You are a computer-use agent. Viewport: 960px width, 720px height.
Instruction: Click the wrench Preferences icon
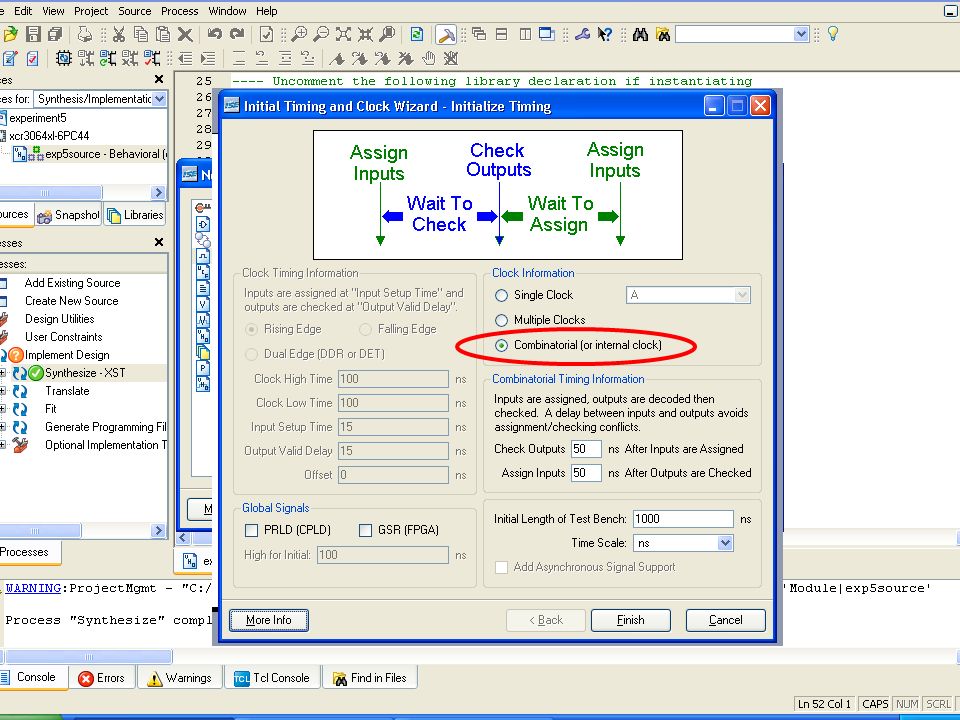pyautogui.click(x=582, y=34)
